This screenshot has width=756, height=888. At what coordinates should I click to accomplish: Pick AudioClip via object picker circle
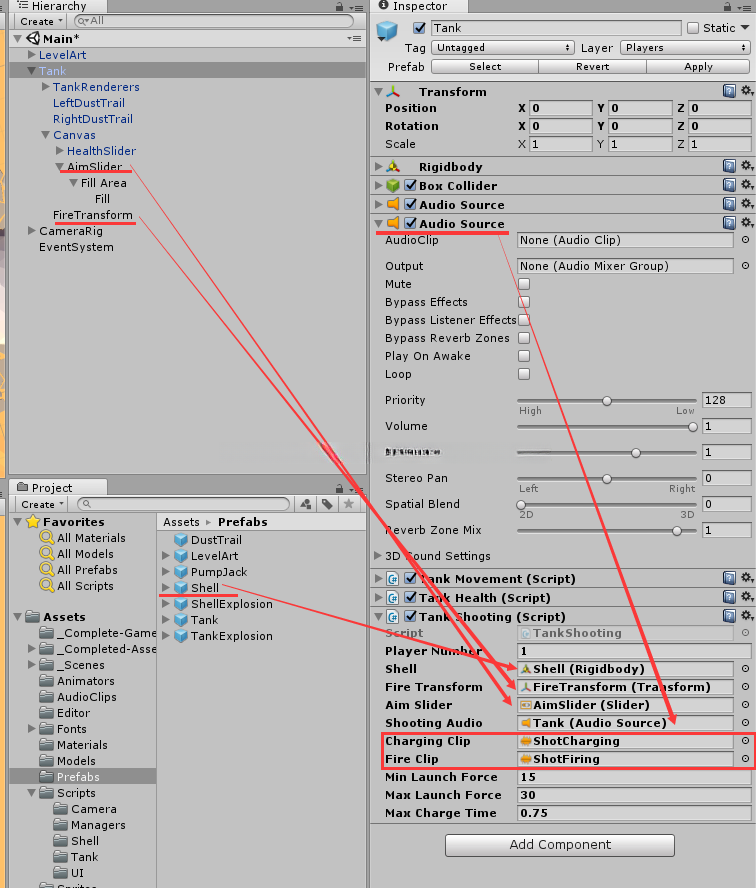coord(745,240)
